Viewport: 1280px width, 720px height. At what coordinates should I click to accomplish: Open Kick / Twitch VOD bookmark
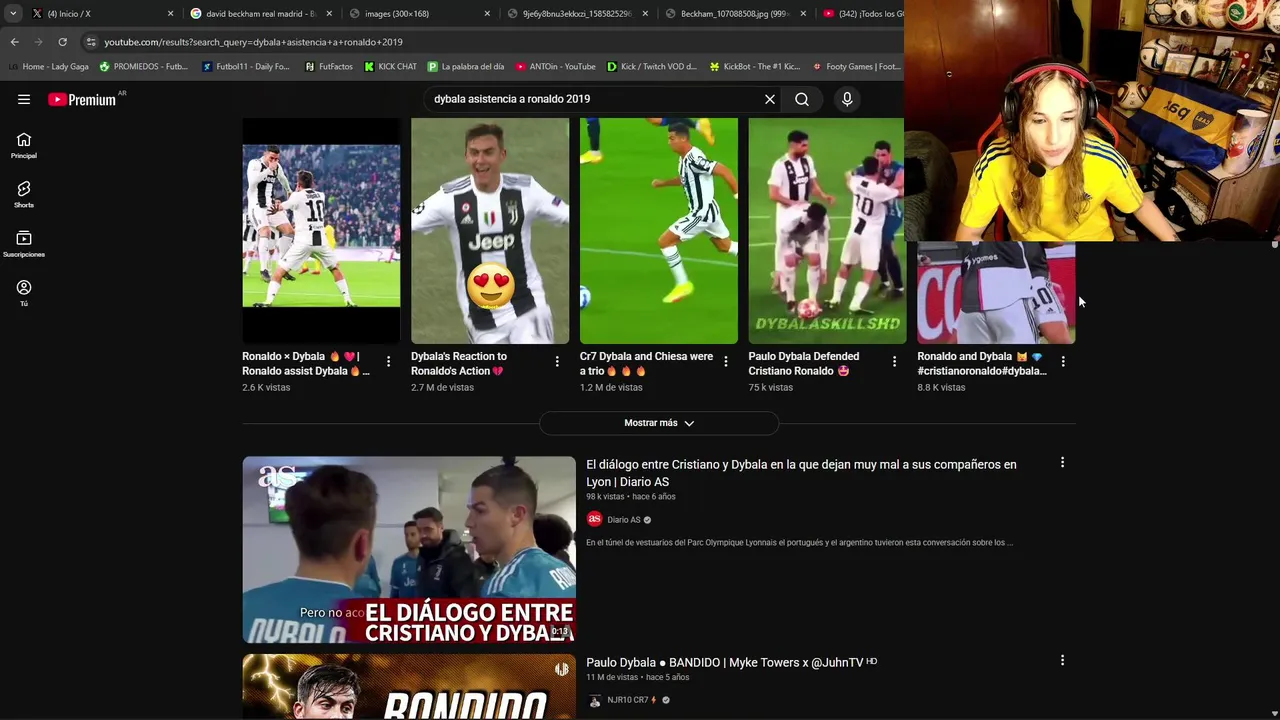(652, 67)
